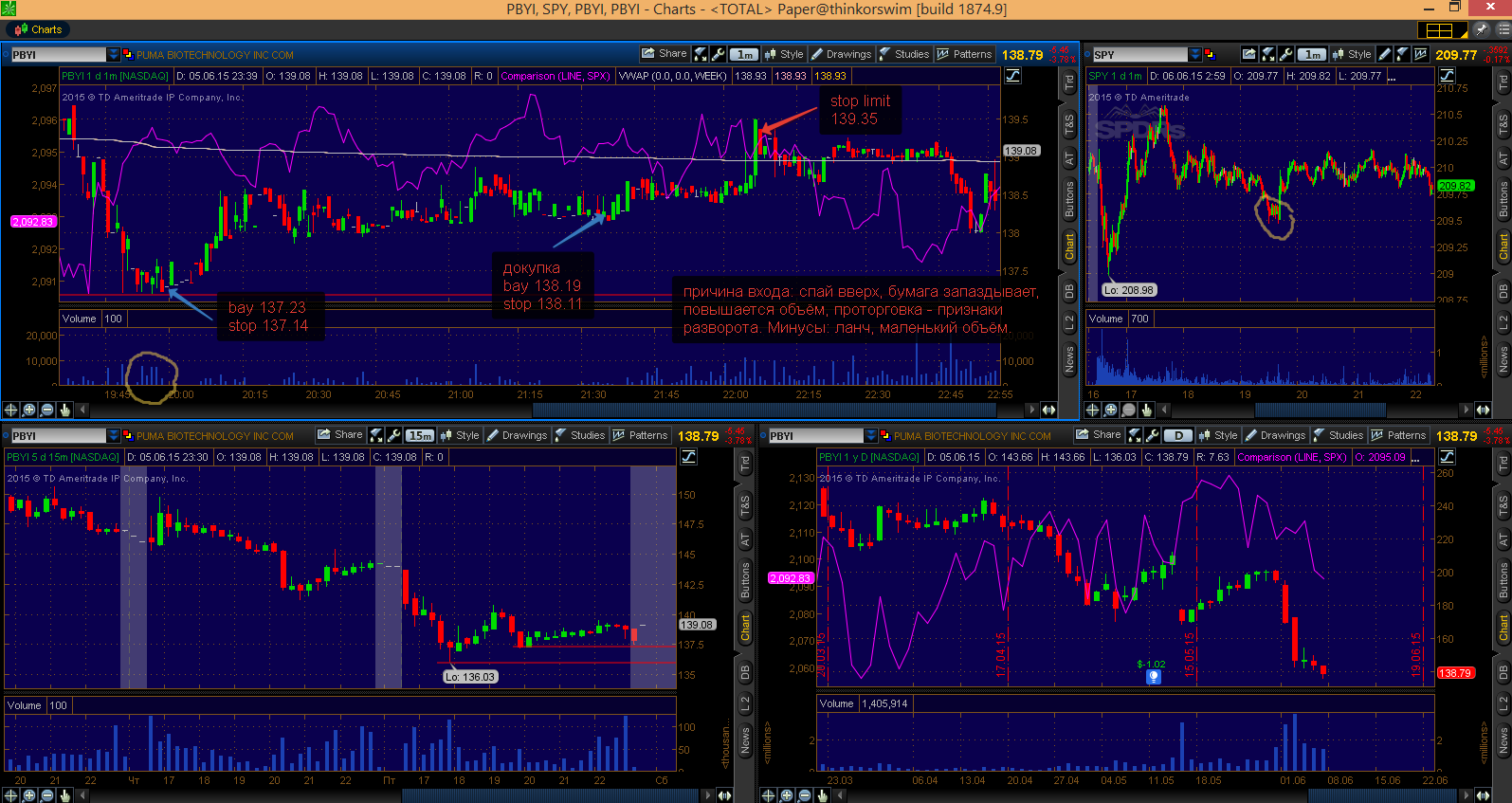The image size is (1512, 803).
Task: Toggle expand arrows at top-left chart bottom right
Action: 1048,410
